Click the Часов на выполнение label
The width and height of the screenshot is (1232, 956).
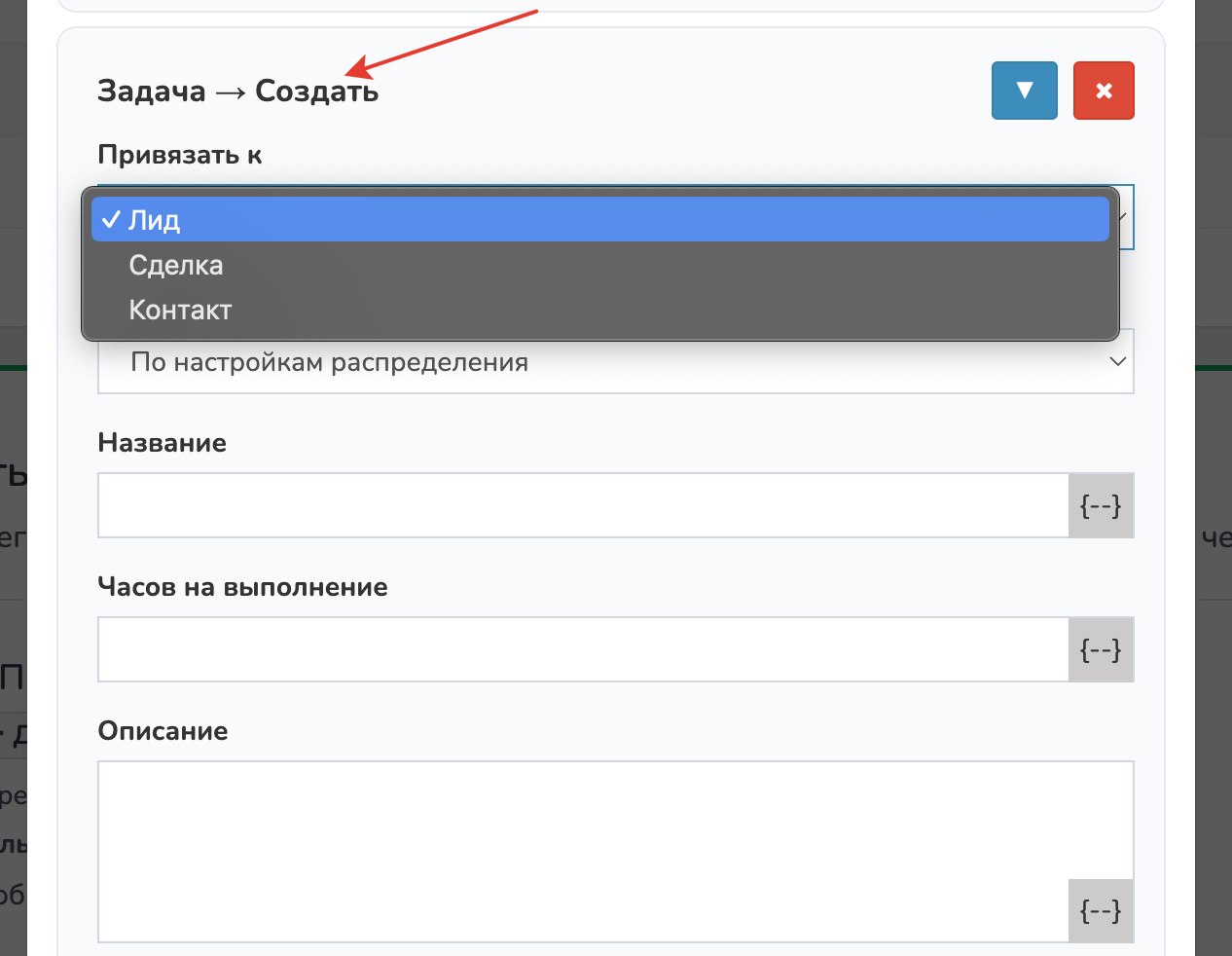pos(242,587)
